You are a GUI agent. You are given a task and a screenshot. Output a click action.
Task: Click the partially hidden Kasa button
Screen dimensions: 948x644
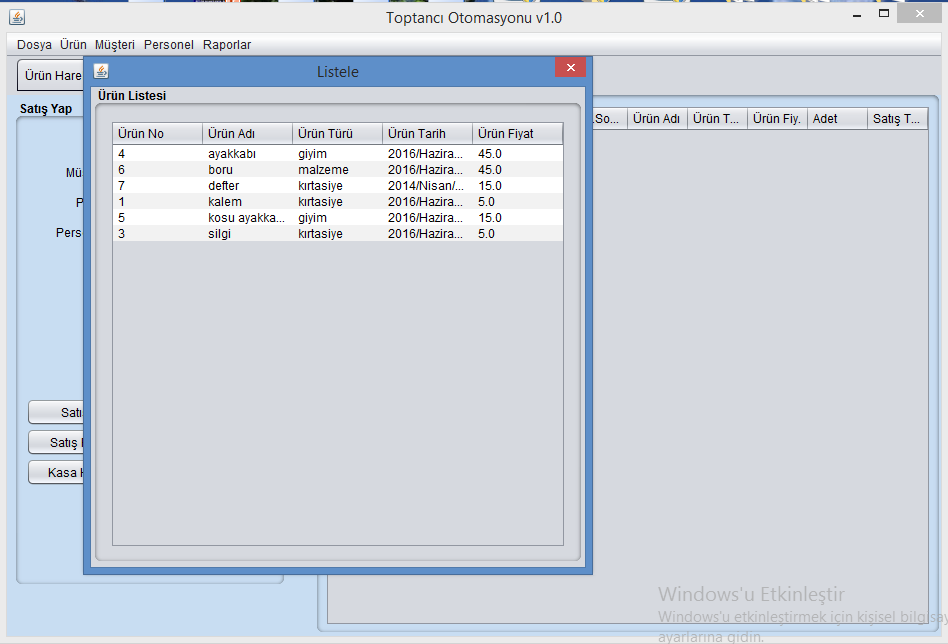point(56,473)
